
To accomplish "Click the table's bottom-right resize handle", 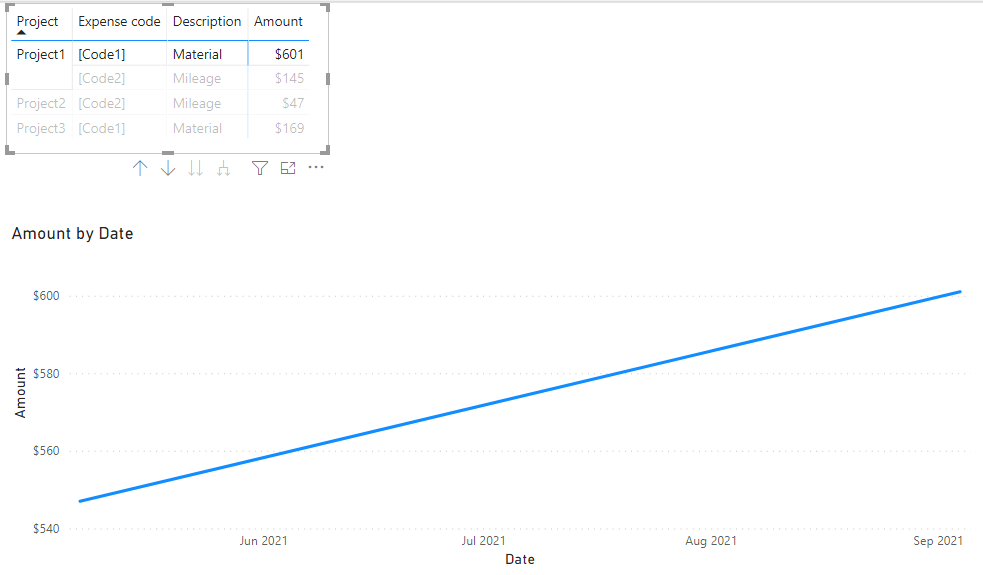I will [x=325, y=150].
